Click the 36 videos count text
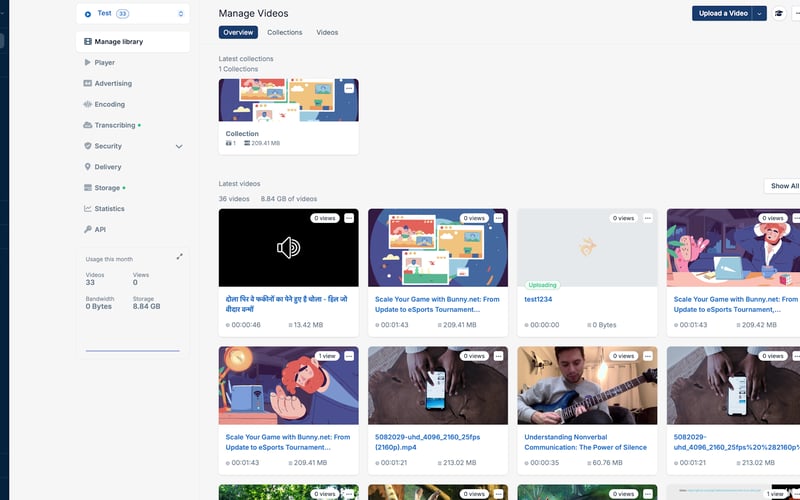The image size is (800, 500). tap(234, 199)
